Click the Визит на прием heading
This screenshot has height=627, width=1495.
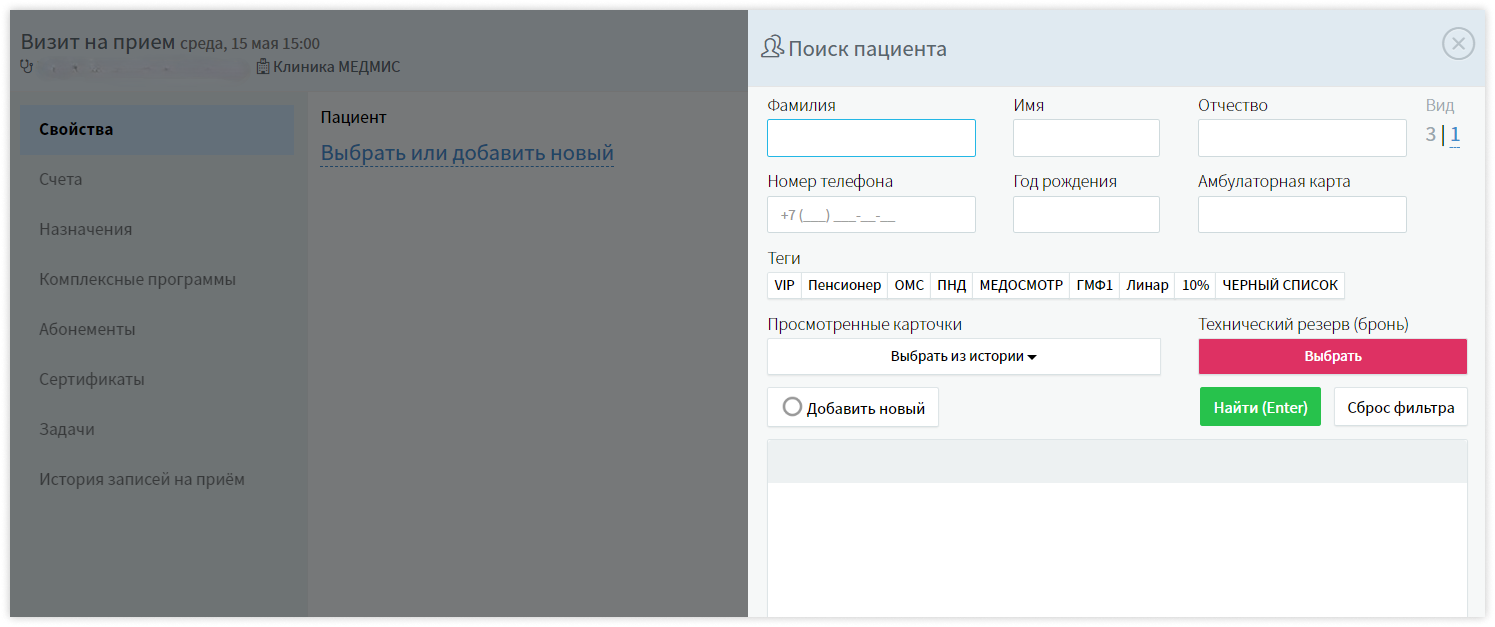tap(97, 42)
